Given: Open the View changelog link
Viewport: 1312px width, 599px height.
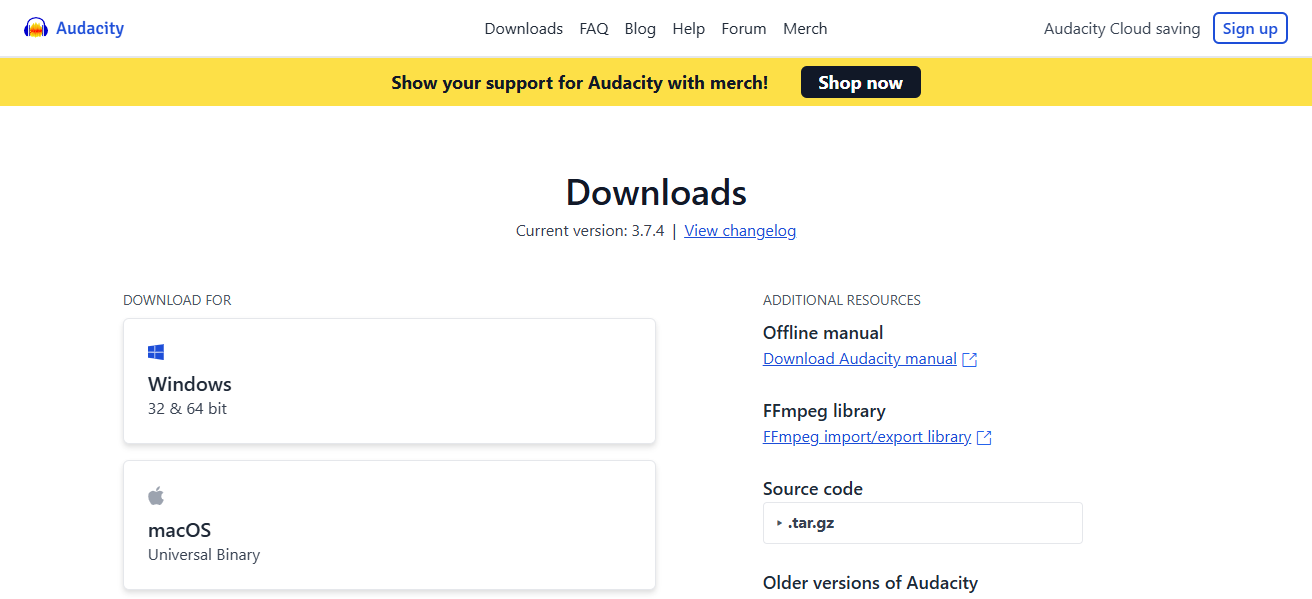Looking at the screenshot, I should tap(740, 231).
